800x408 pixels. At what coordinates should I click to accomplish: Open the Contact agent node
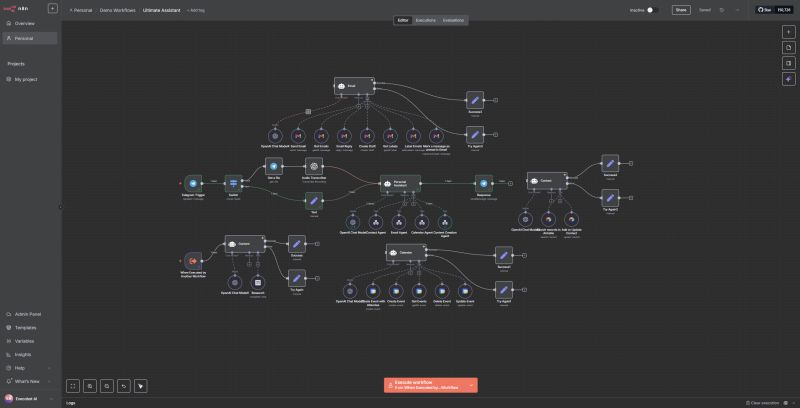[547, 181]
